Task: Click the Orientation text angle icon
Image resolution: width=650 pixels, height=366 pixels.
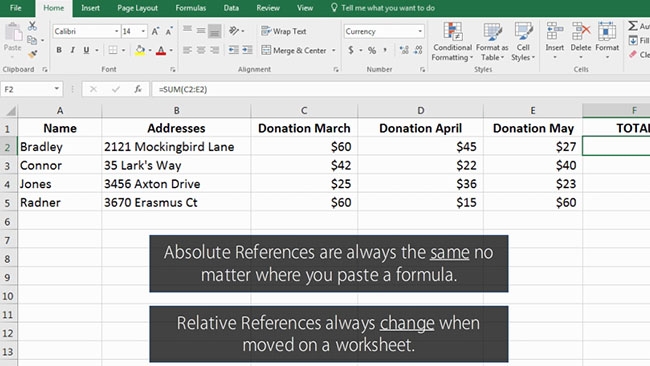Action: point(234,31)
